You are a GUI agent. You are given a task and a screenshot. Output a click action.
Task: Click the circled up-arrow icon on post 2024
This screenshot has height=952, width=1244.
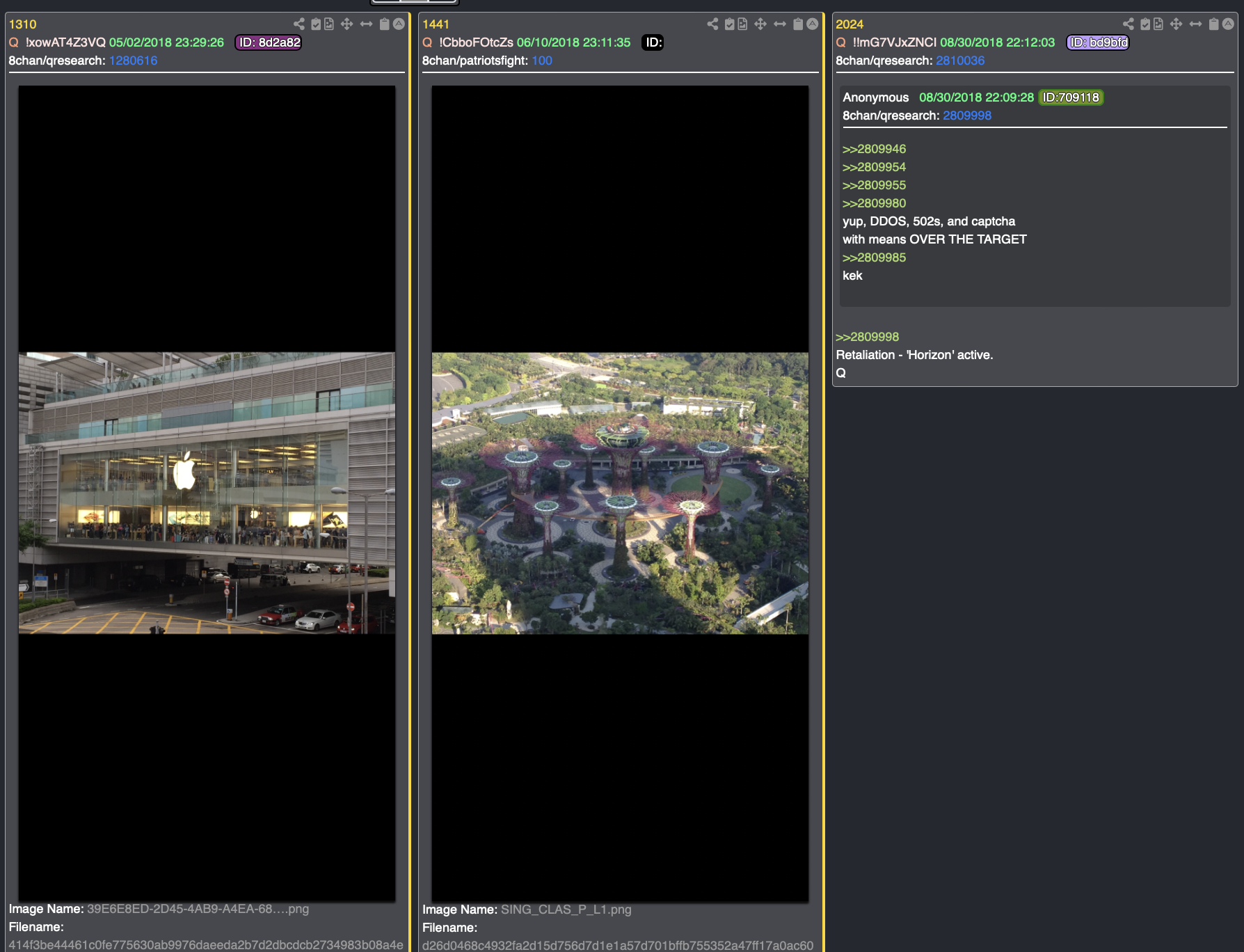click(1228, 24)
